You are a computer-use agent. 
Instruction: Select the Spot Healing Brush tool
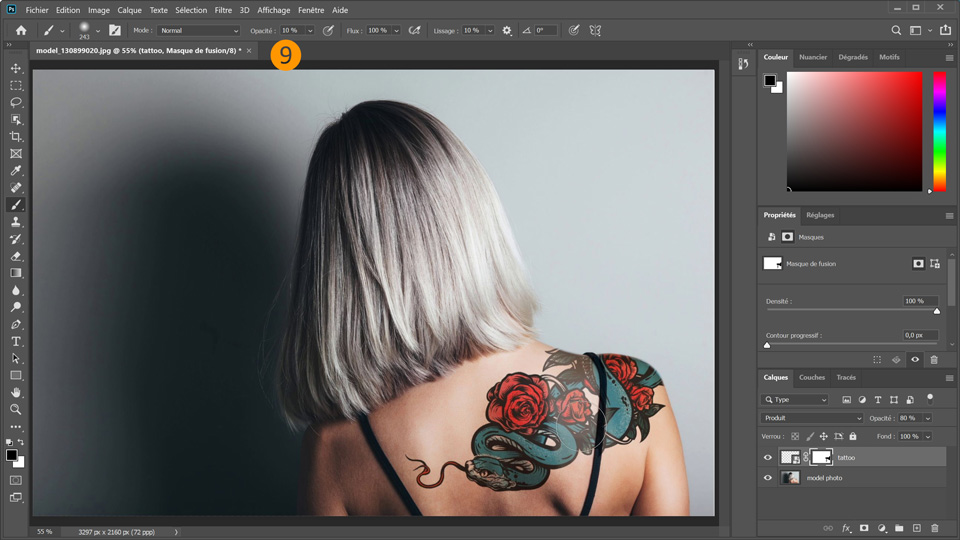[16, 188]
